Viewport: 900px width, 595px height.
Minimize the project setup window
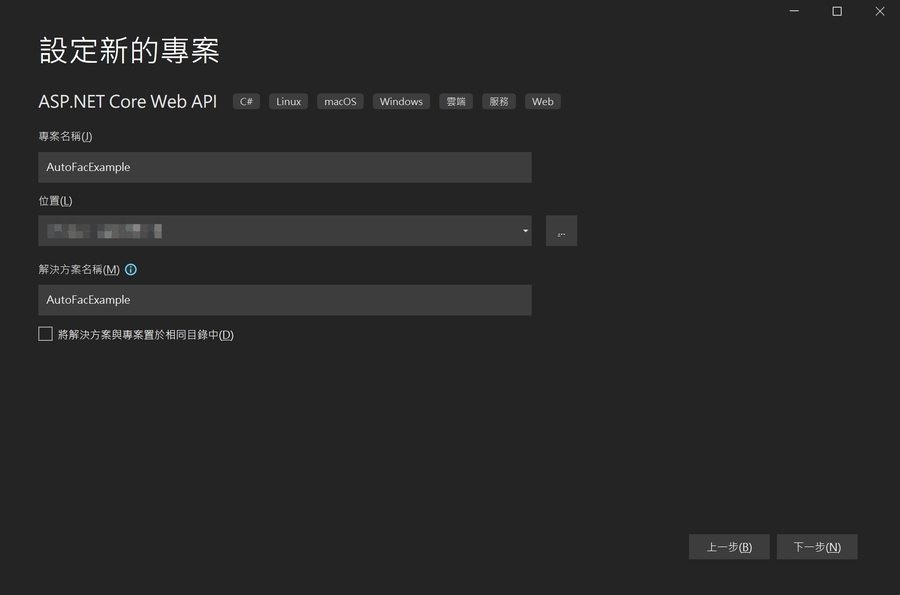point(794,11)
